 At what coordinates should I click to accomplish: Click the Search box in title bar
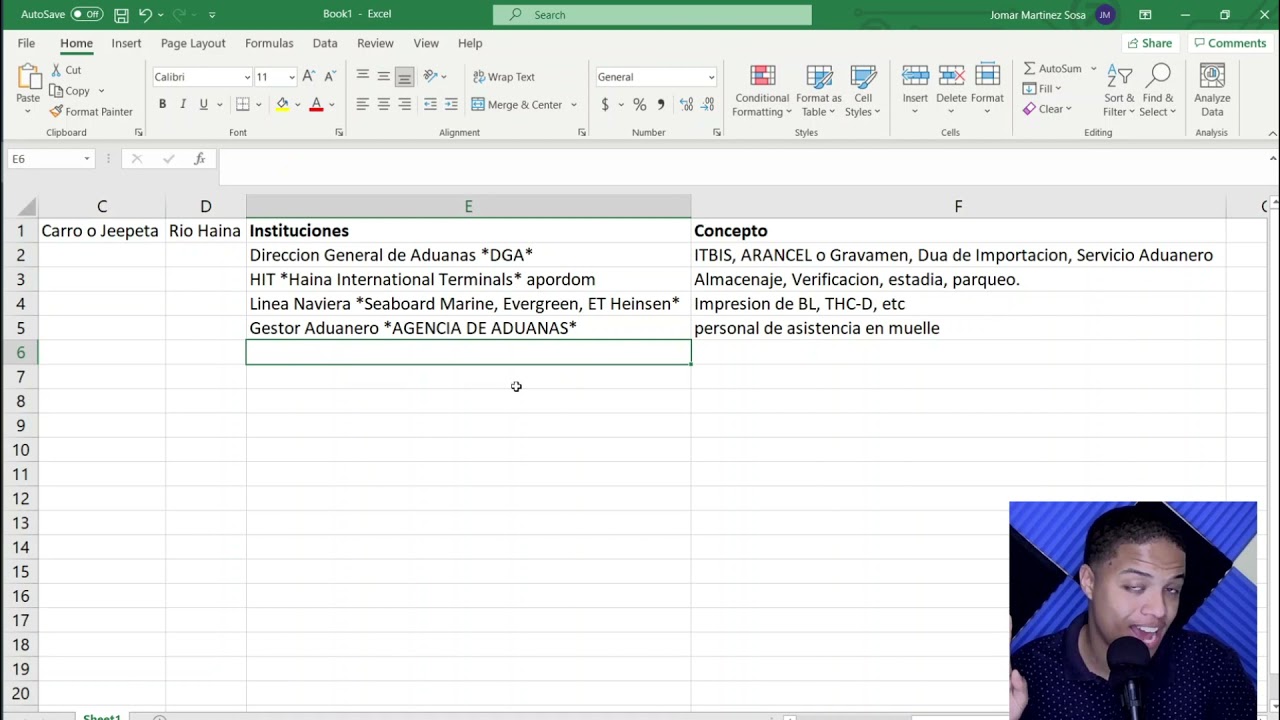(652, 15)
